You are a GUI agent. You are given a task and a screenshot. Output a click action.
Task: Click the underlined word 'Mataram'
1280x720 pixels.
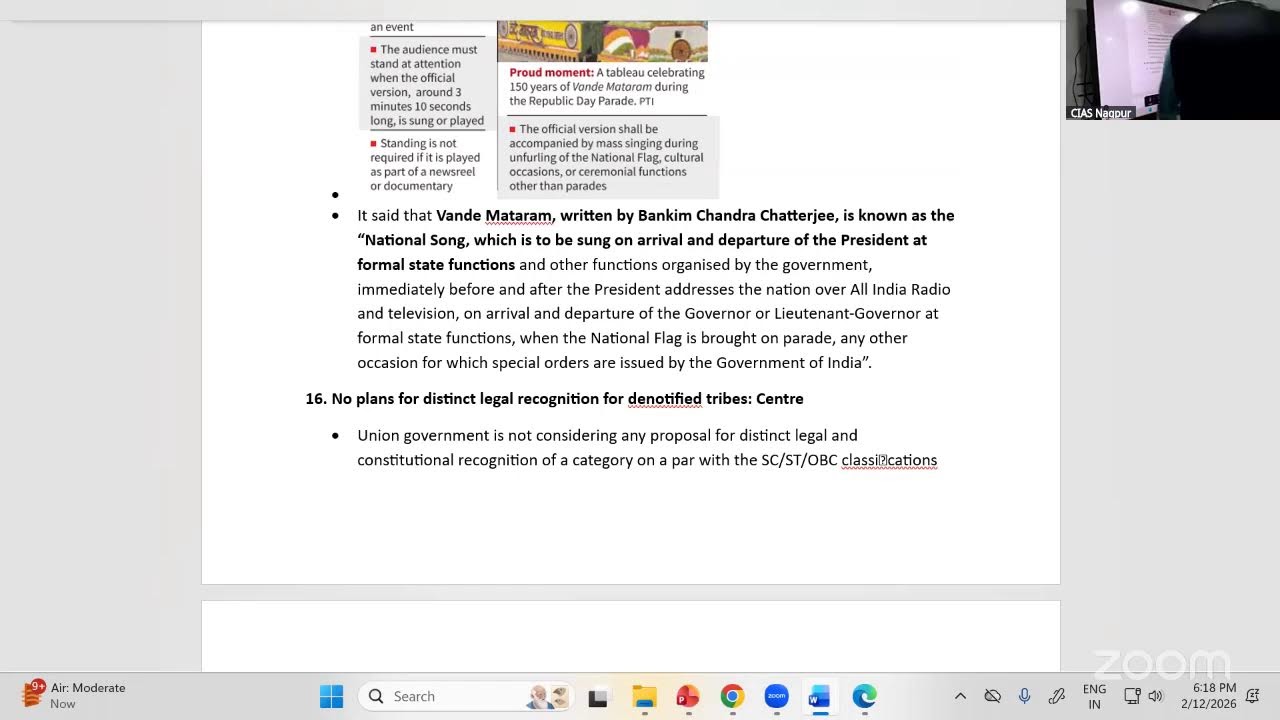(x=518, y=216)
